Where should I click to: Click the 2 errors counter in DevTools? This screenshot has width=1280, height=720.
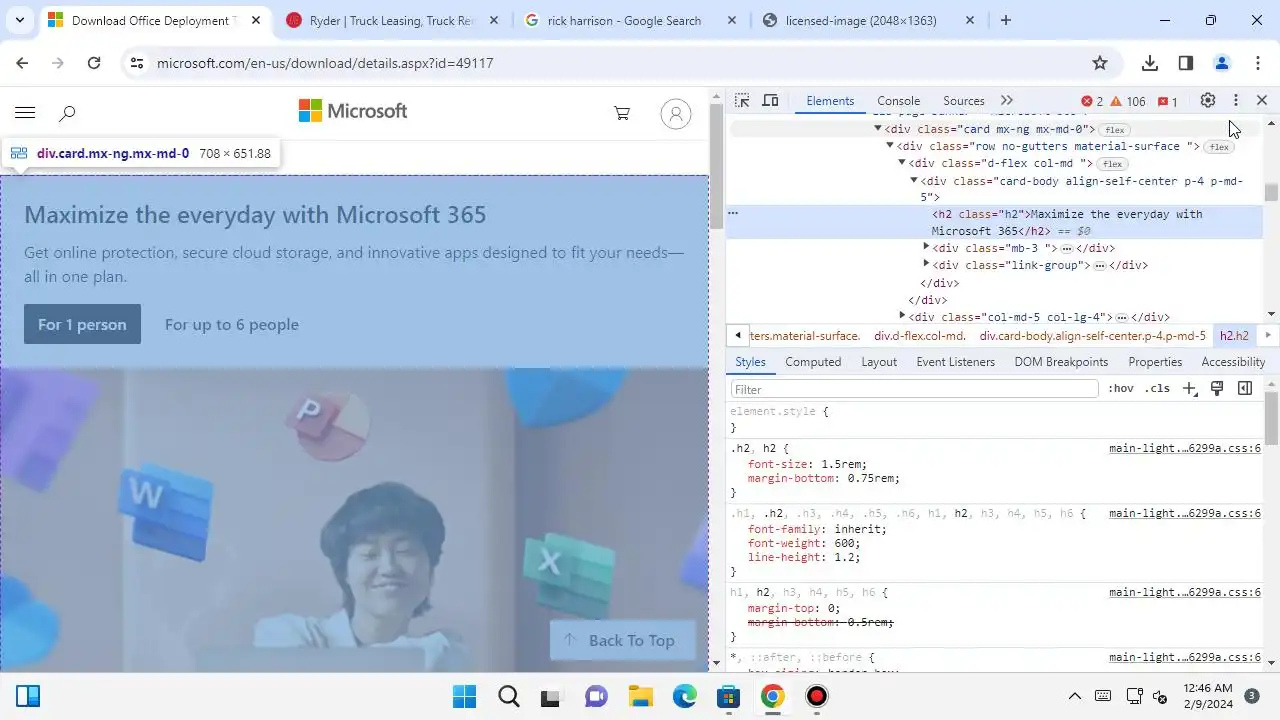click(x=1092, y=101)
